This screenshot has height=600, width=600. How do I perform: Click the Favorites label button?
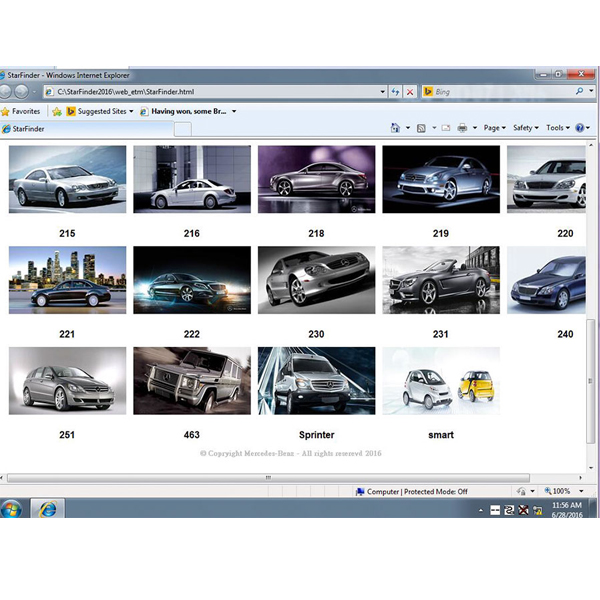click(26, 111)
